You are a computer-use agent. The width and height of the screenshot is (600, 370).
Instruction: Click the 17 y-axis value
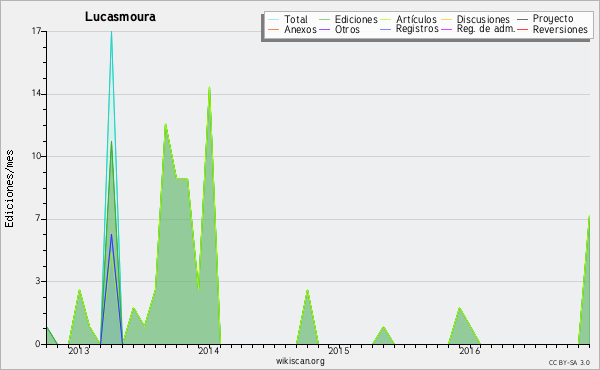pyautogui.click(x=36, y=31)
